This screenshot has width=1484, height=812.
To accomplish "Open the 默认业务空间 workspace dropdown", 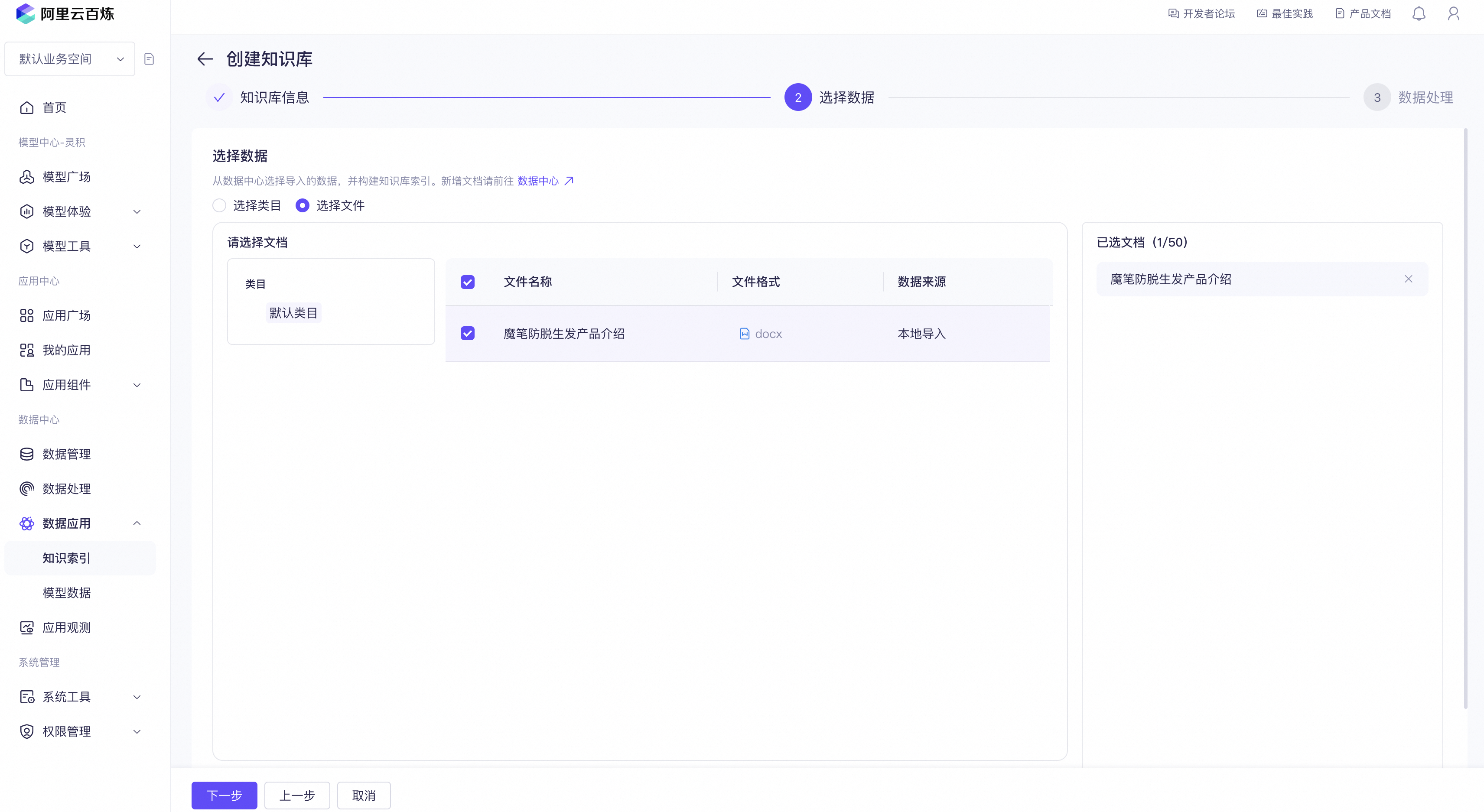I will [x=70, y=59].
